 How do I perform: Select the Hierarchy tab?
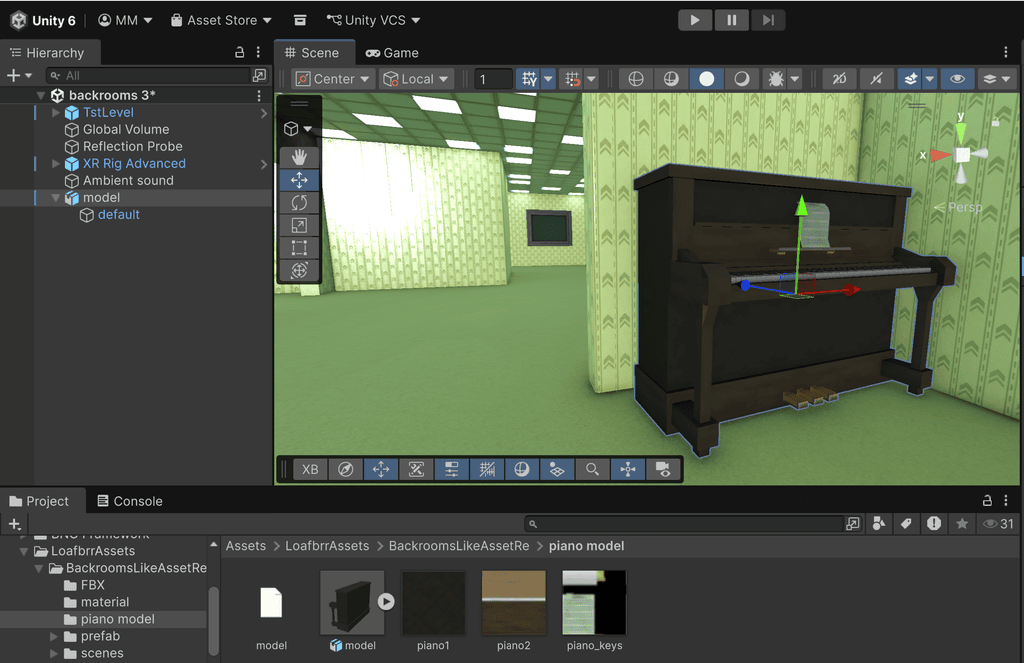[x=48, y=53]
